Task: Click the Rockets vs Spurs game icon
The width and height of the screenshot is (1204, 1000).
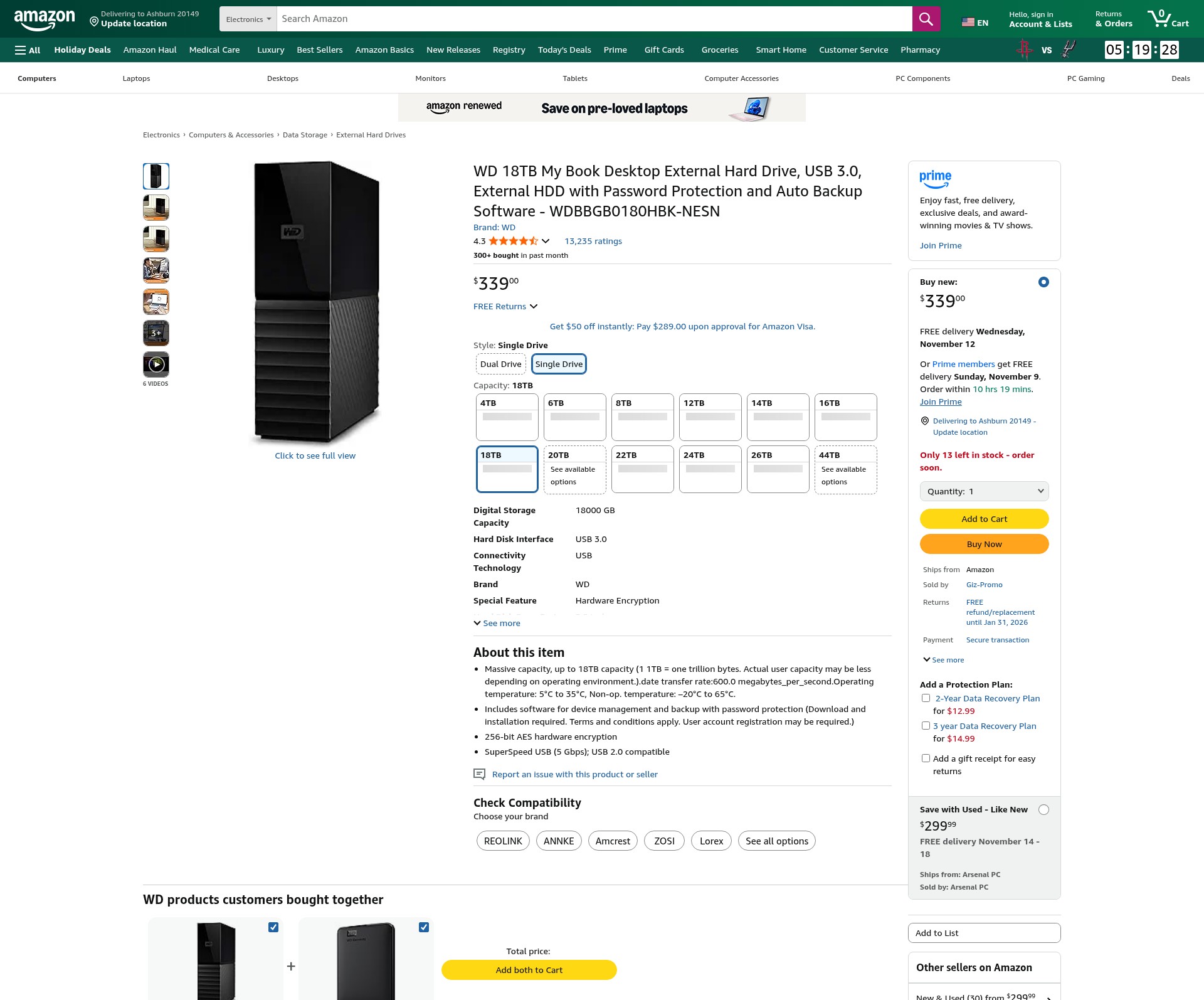Action: (1047, 50)
